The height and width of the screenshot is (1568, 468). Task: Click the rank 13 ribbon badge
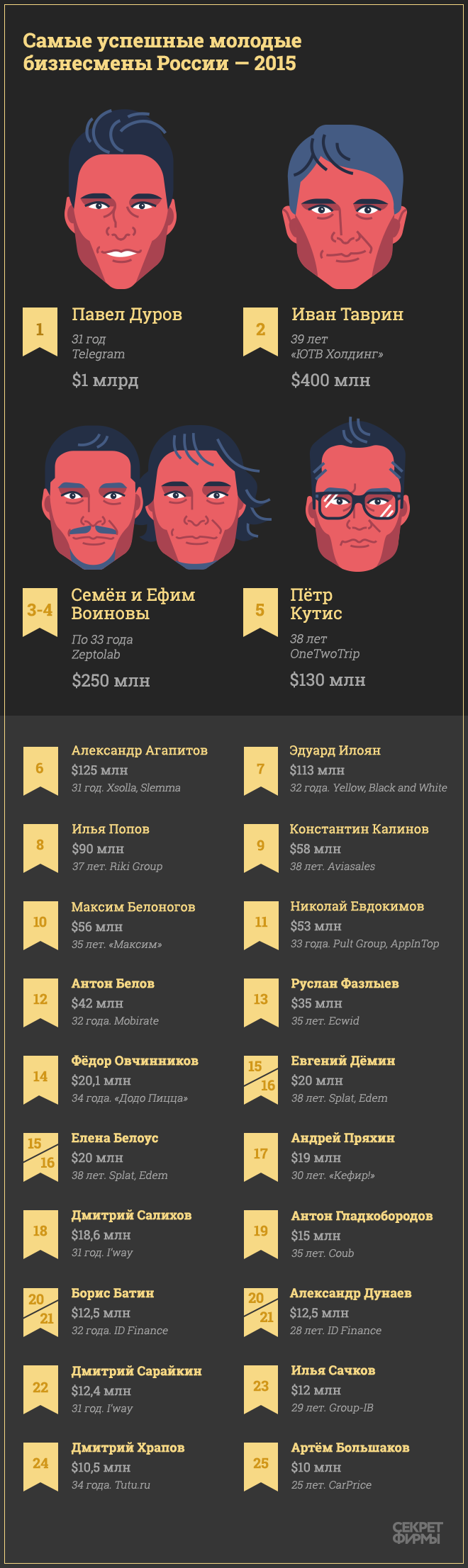tap(261, 1003)
